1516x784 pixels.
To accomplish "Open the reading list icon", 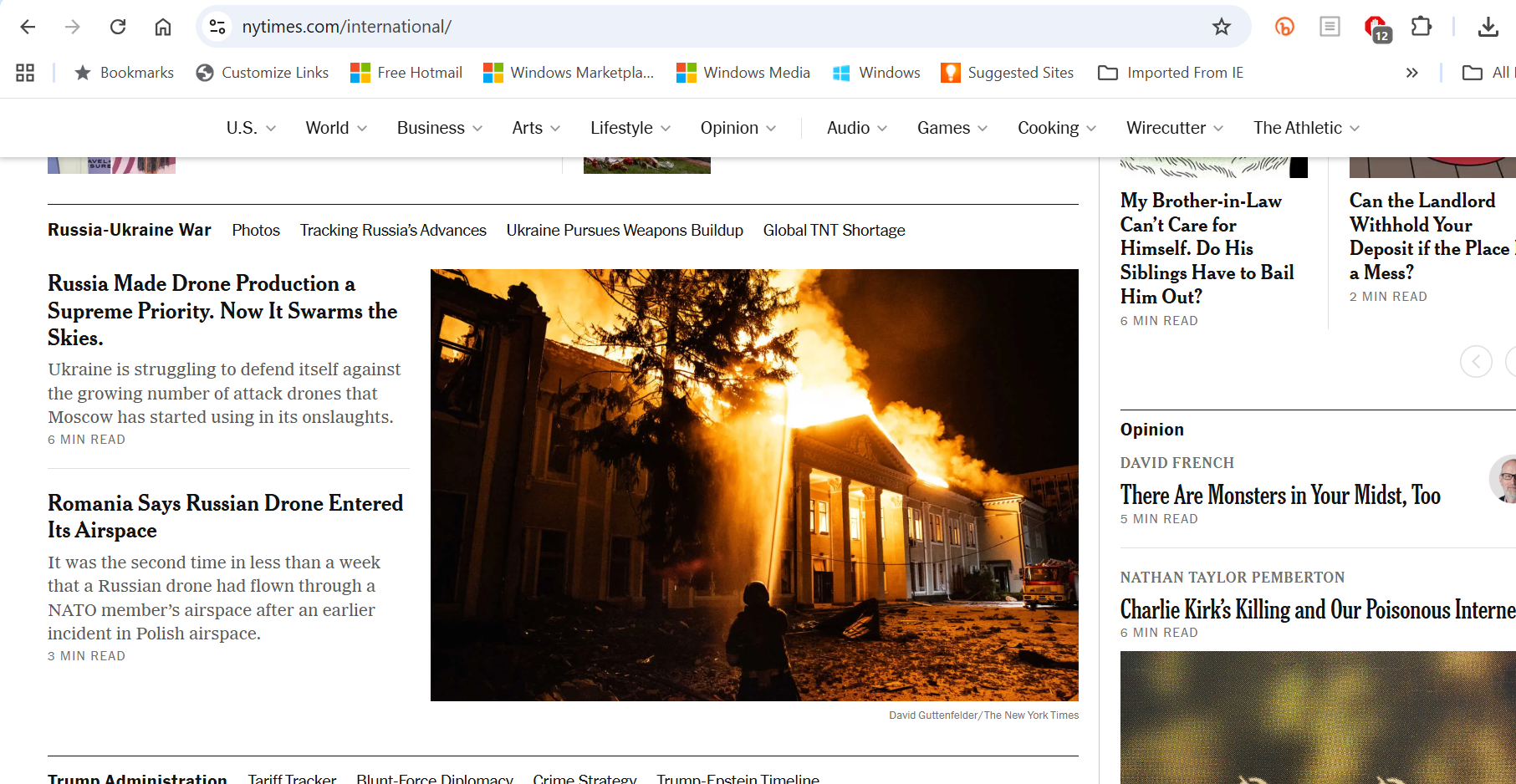I will click(1329, 26).
